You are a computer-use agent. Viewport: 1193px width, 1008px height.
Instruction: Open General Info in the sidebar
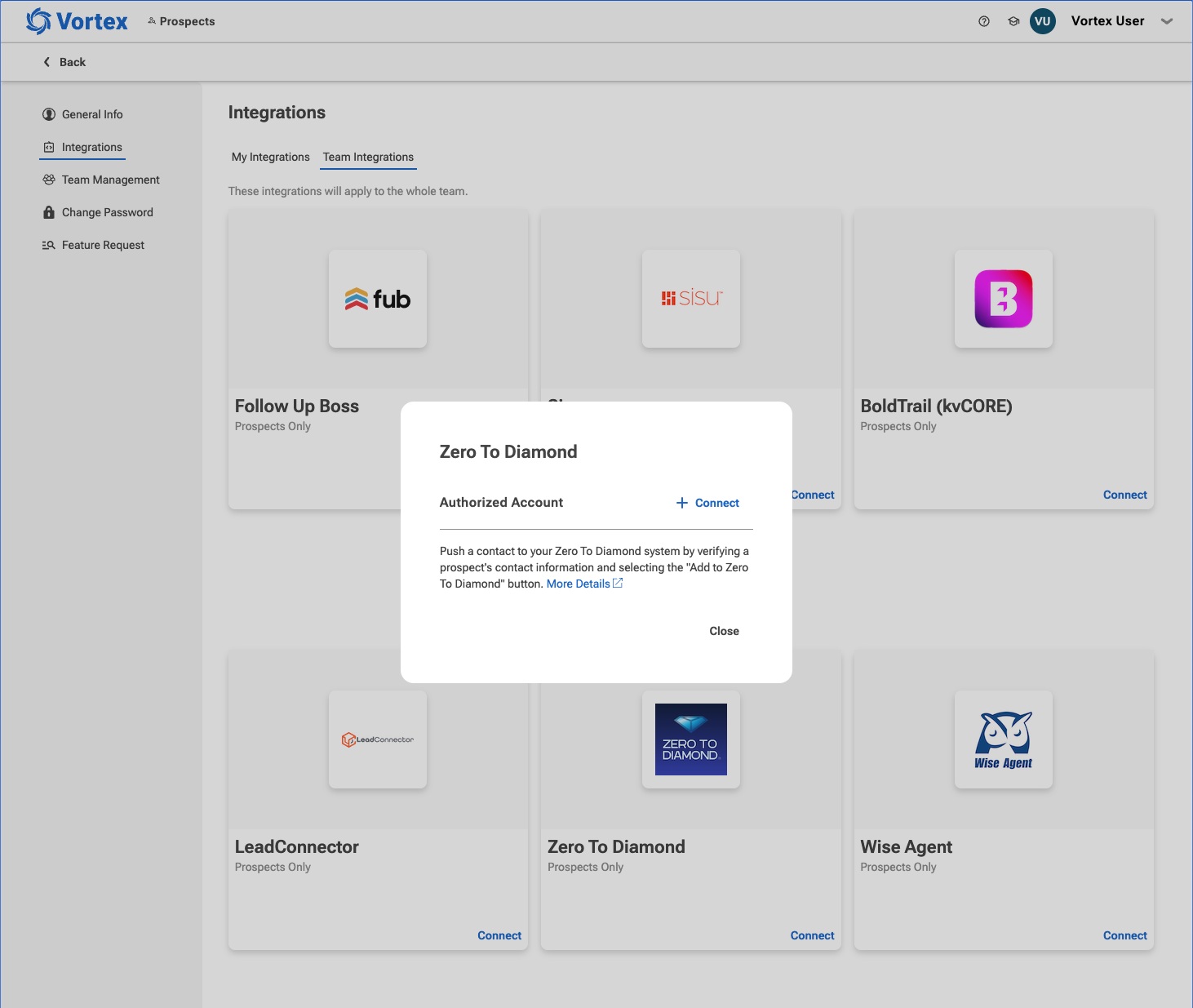point(82,114)
